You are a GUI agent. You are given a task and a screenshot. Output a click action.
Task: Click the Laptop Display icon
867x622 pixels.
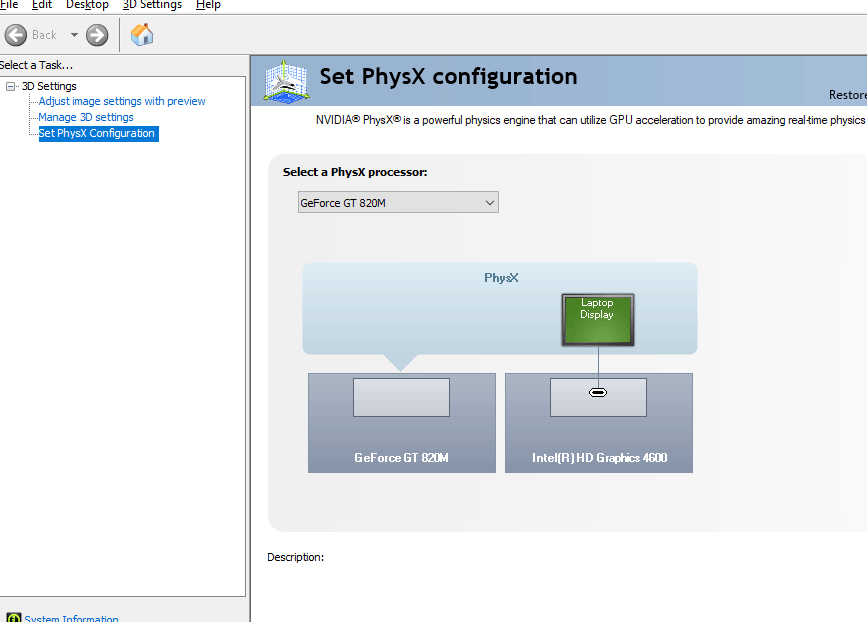[x=598, y=320]
